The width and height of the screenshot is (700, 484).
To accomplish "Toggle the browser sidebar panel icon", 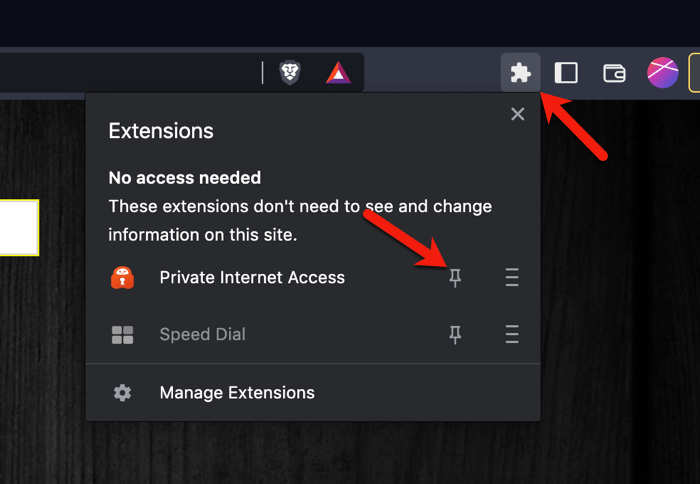I will pyautogui.click(x=566, y=73).
